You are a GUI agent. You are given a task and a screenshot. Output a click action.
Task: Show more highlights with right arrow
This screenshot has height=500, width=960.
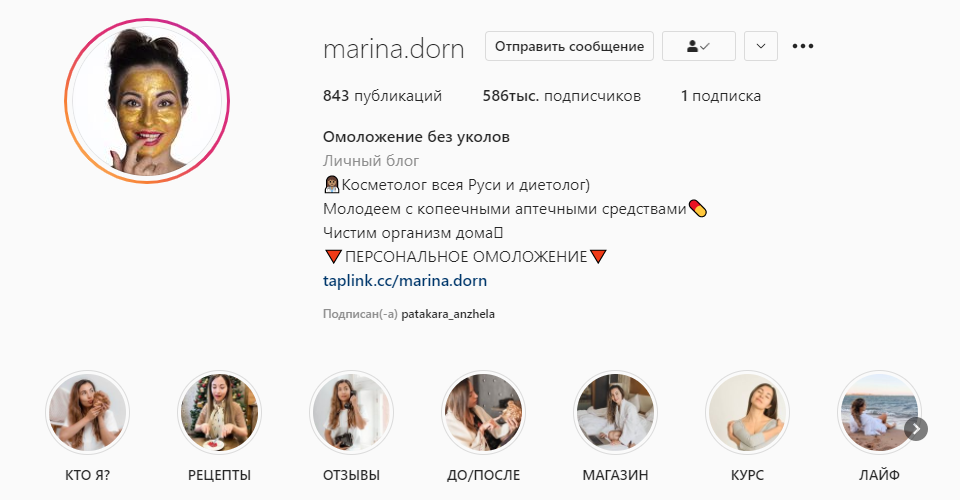pyautogui.click(x=916, y=429)
